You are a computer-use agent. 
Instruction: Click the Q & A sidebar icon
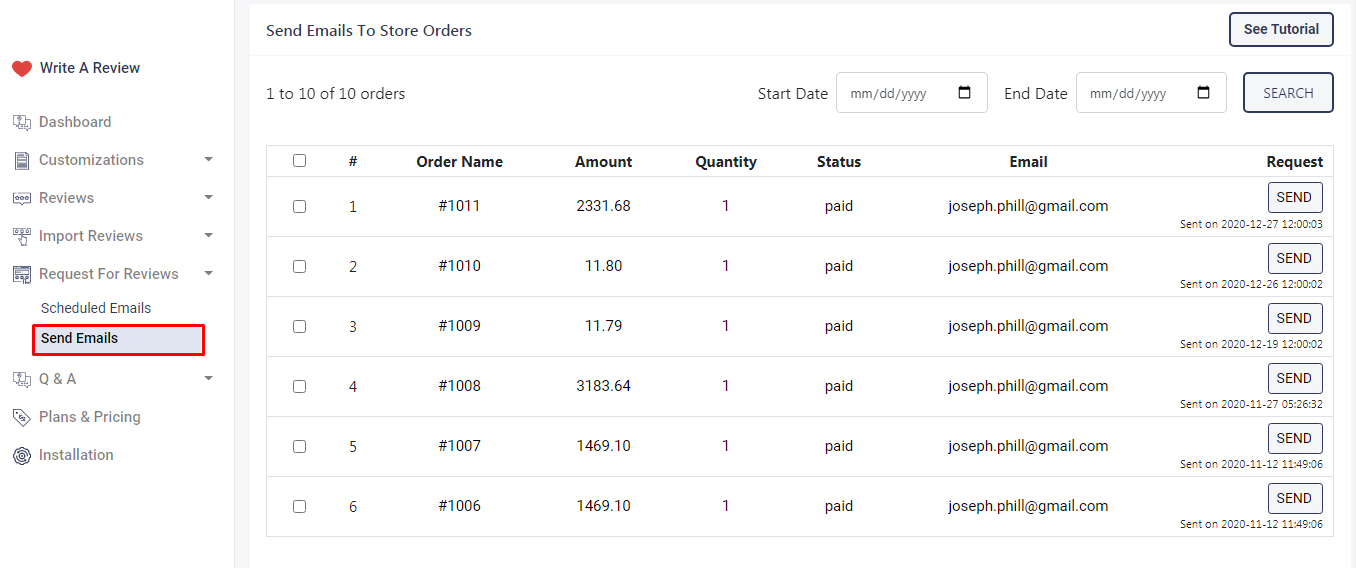[22, 379]
